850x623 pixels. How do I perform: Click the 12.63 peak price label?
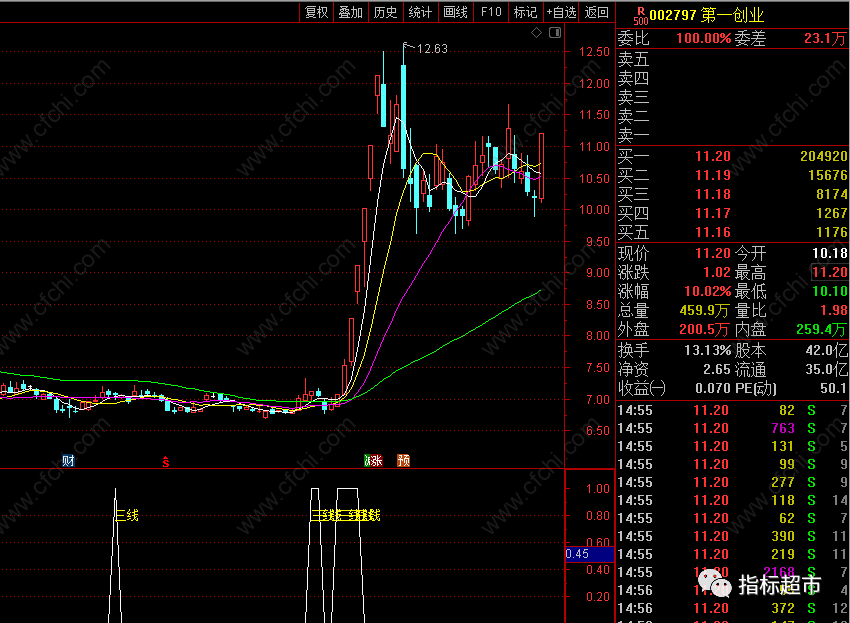click(433, 49)
